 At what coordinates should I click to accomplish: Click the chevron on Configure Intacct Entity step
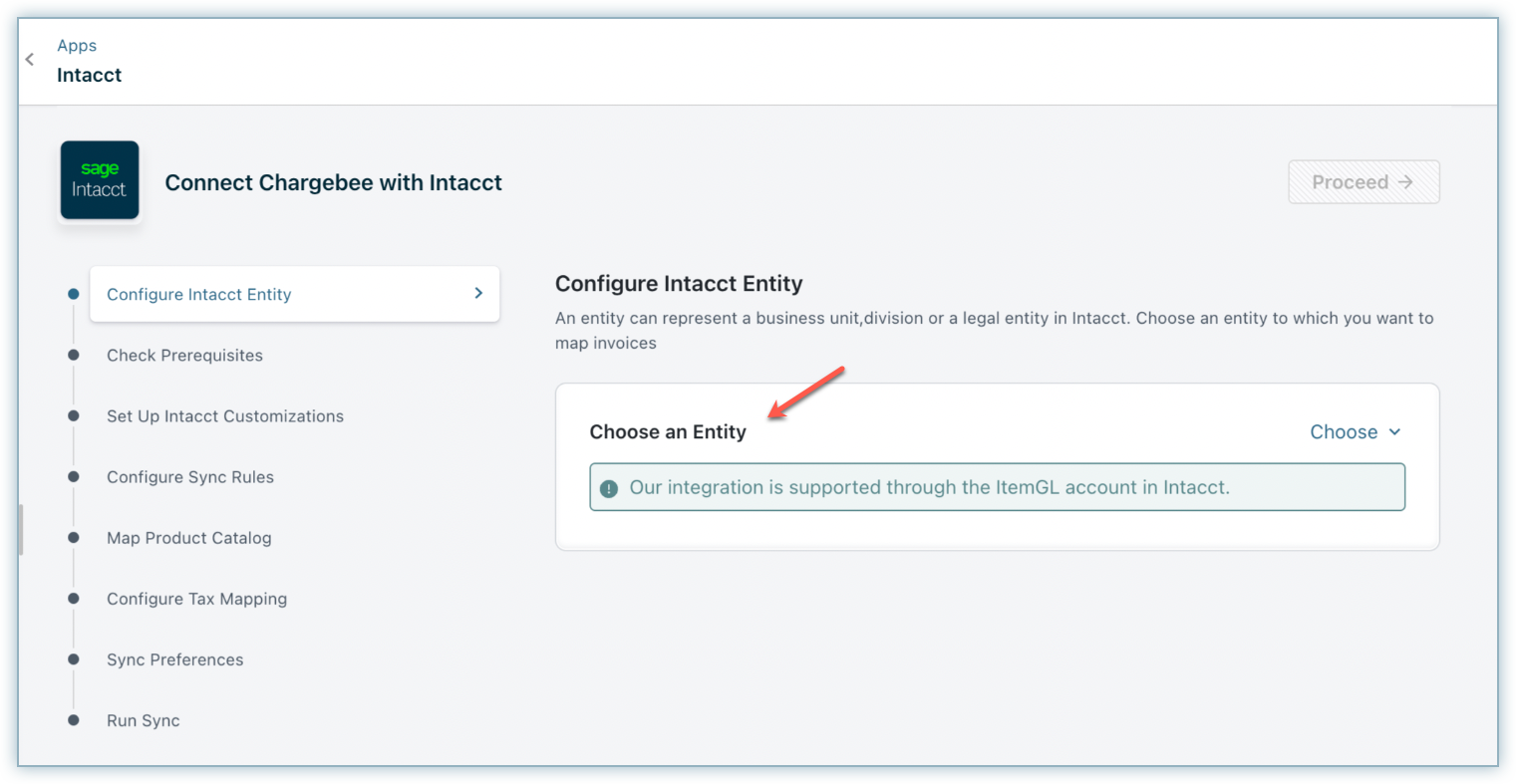(x=478, y=293)
